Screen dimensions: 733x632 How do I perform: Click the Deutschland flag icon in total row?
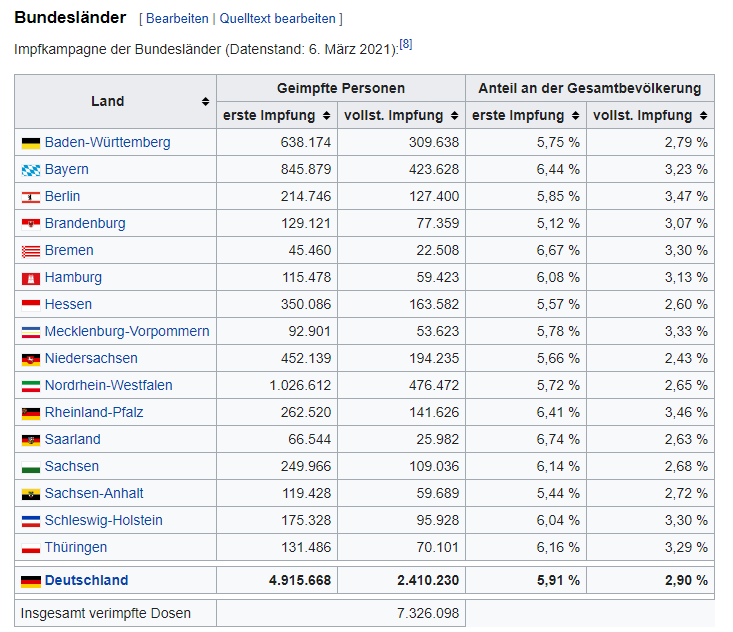(x=30, y=581)
